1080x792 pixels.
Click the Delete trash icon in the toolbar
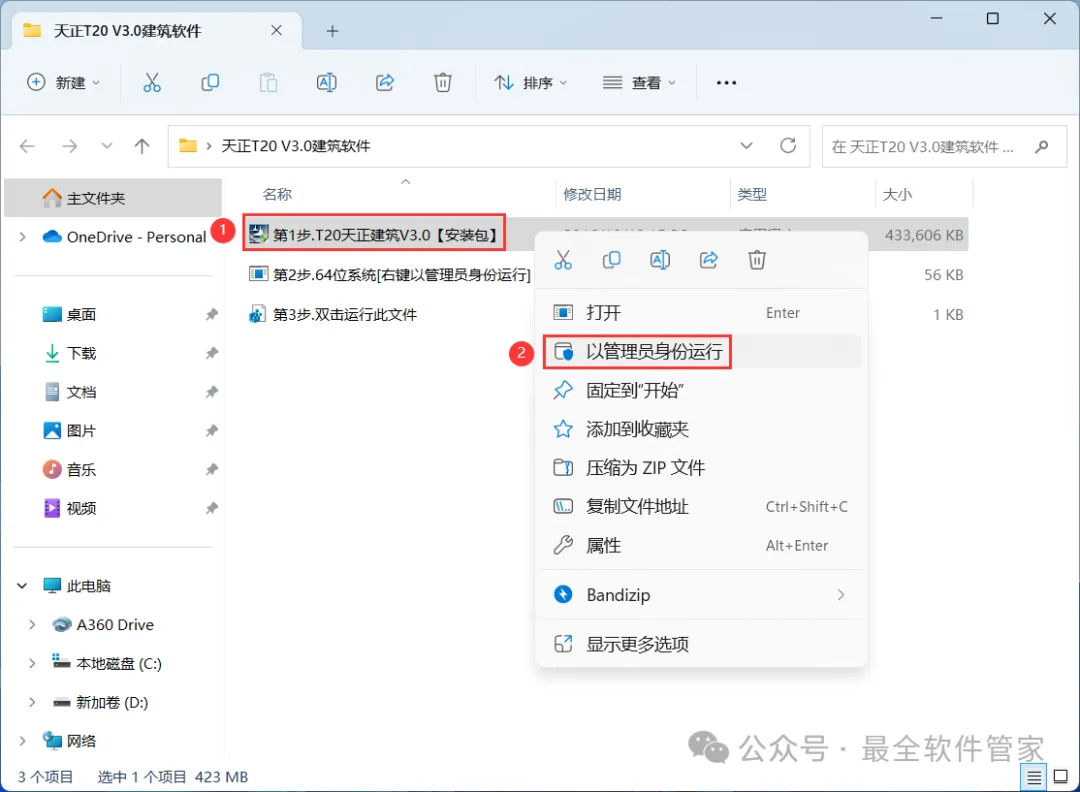[443, 83]
